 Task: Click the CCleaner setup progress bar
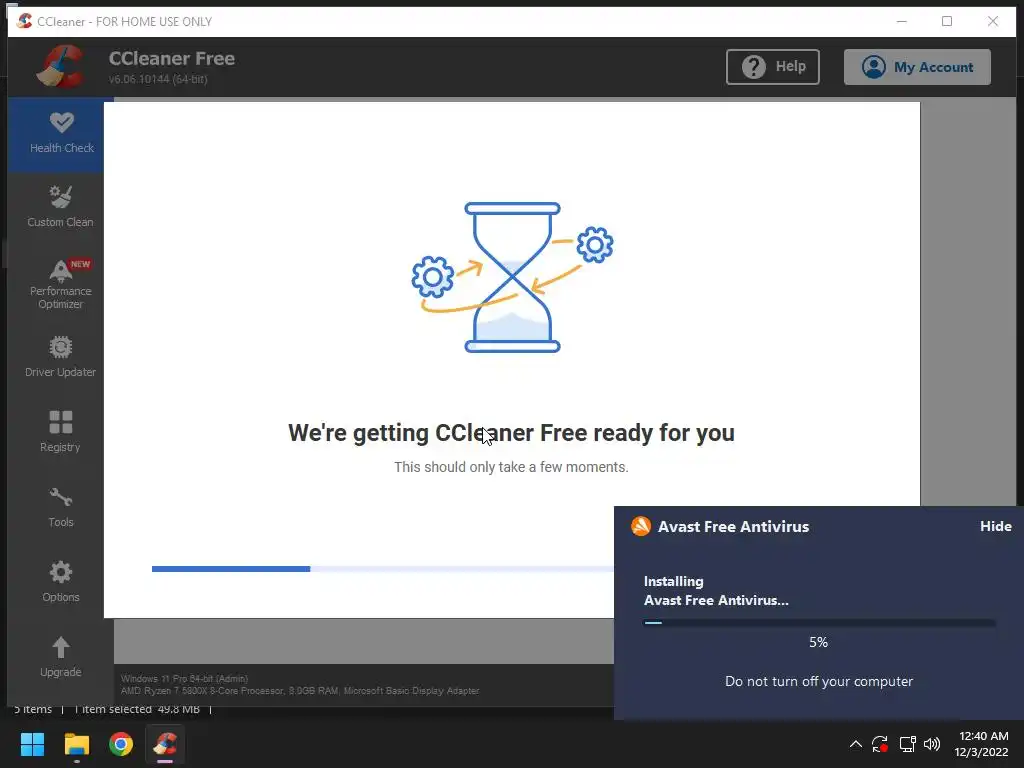382,569
